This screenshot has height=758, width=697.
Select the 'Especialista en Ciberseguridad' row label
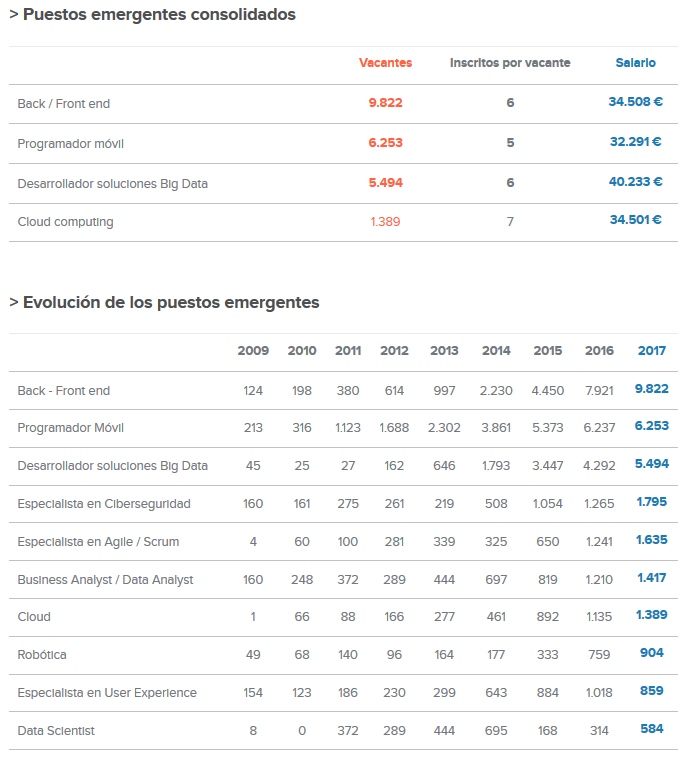(104, 503)
